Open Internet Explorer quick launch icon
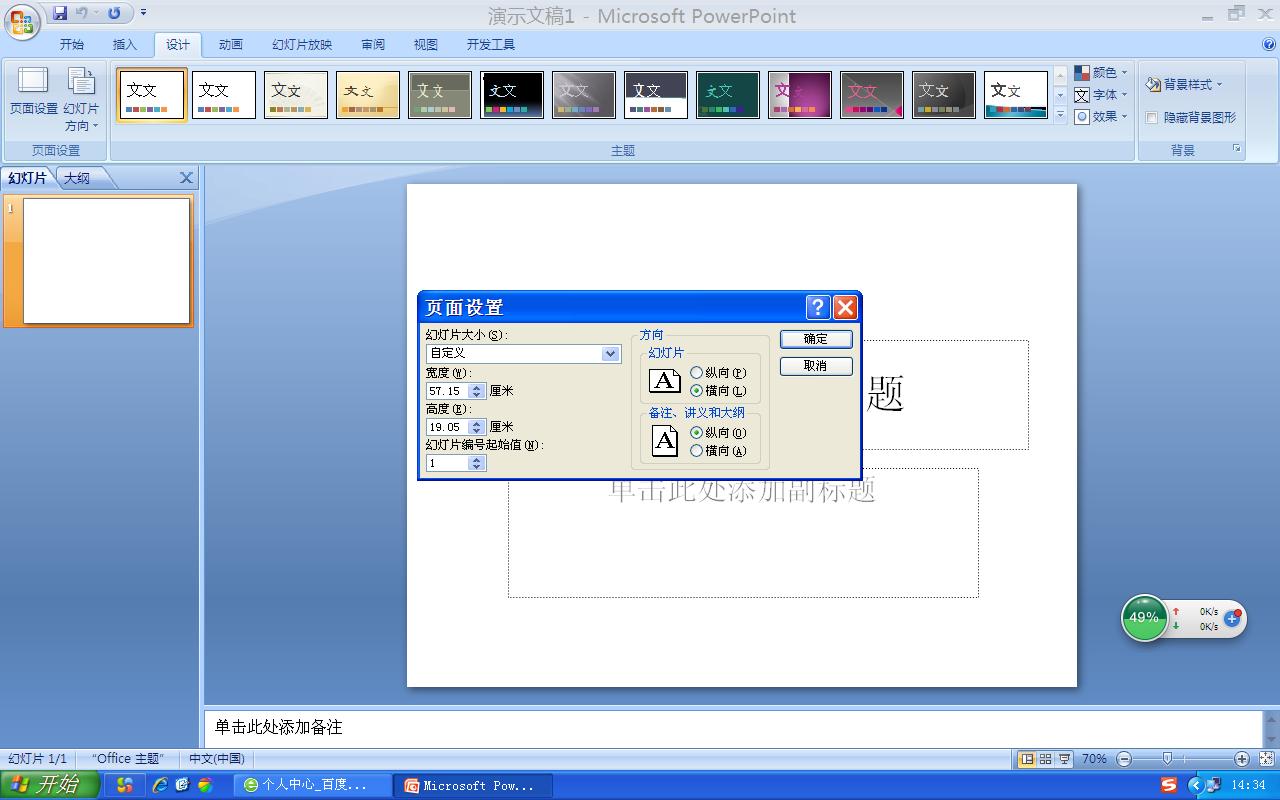The image size is (1280, 800). (x=160, y=785)
